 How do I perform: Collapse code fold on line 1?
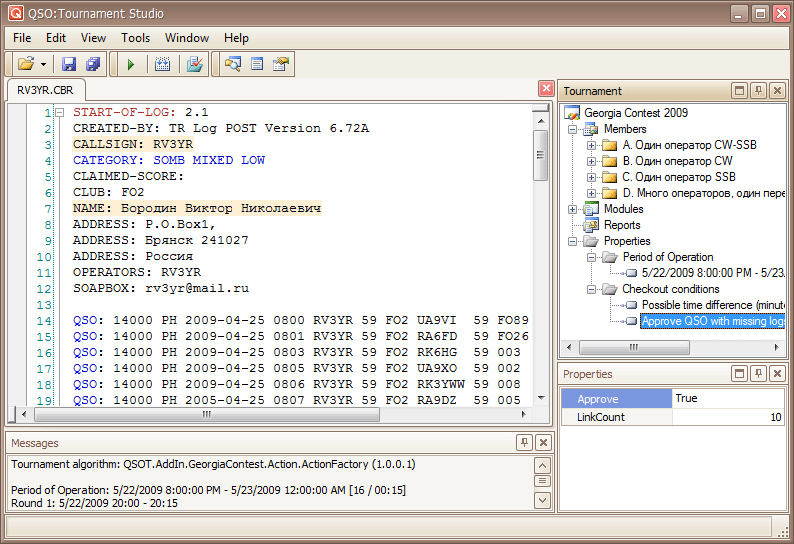click(60, 113)
